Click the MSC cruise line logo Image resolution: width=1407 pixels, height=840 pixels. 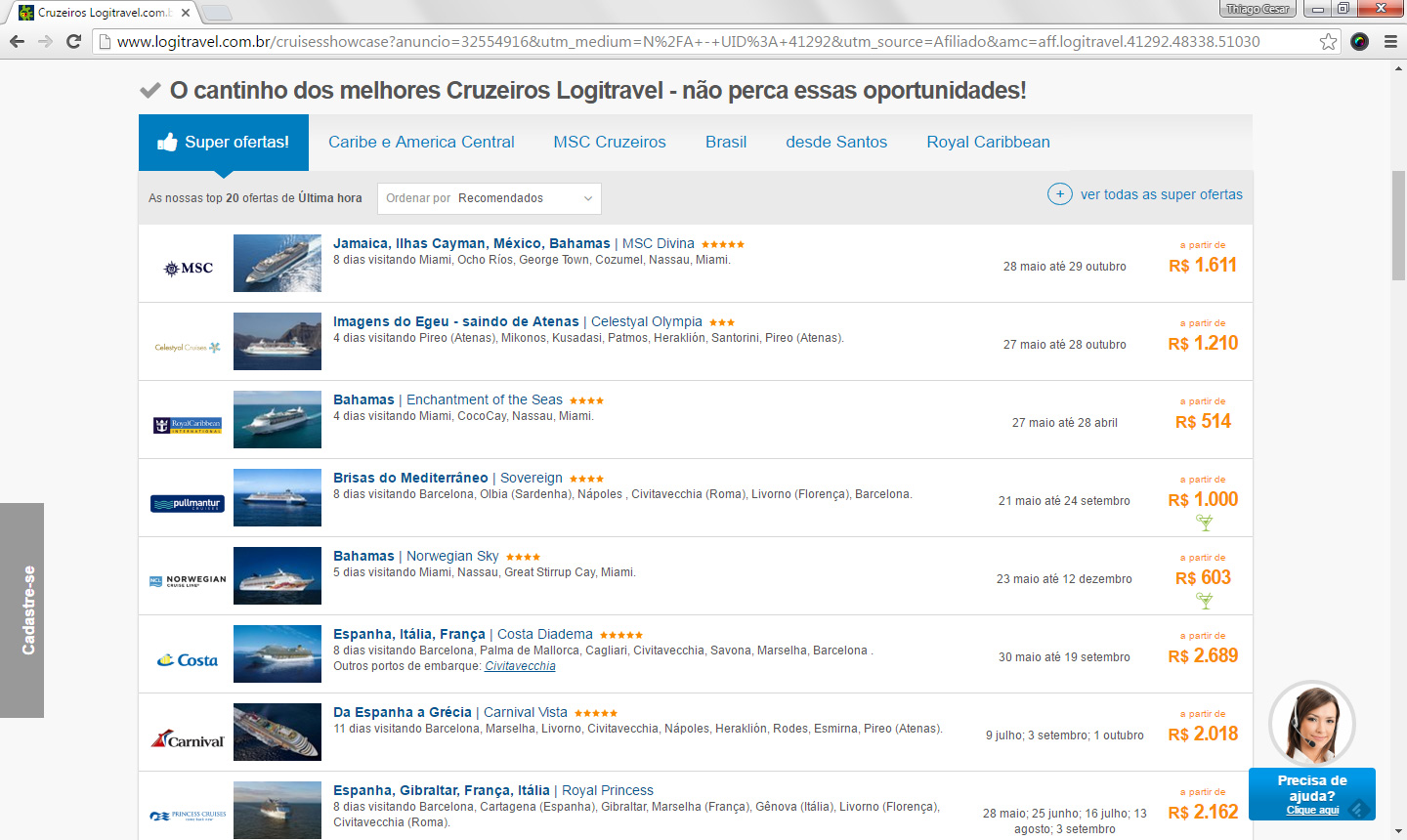coord(188,268)
